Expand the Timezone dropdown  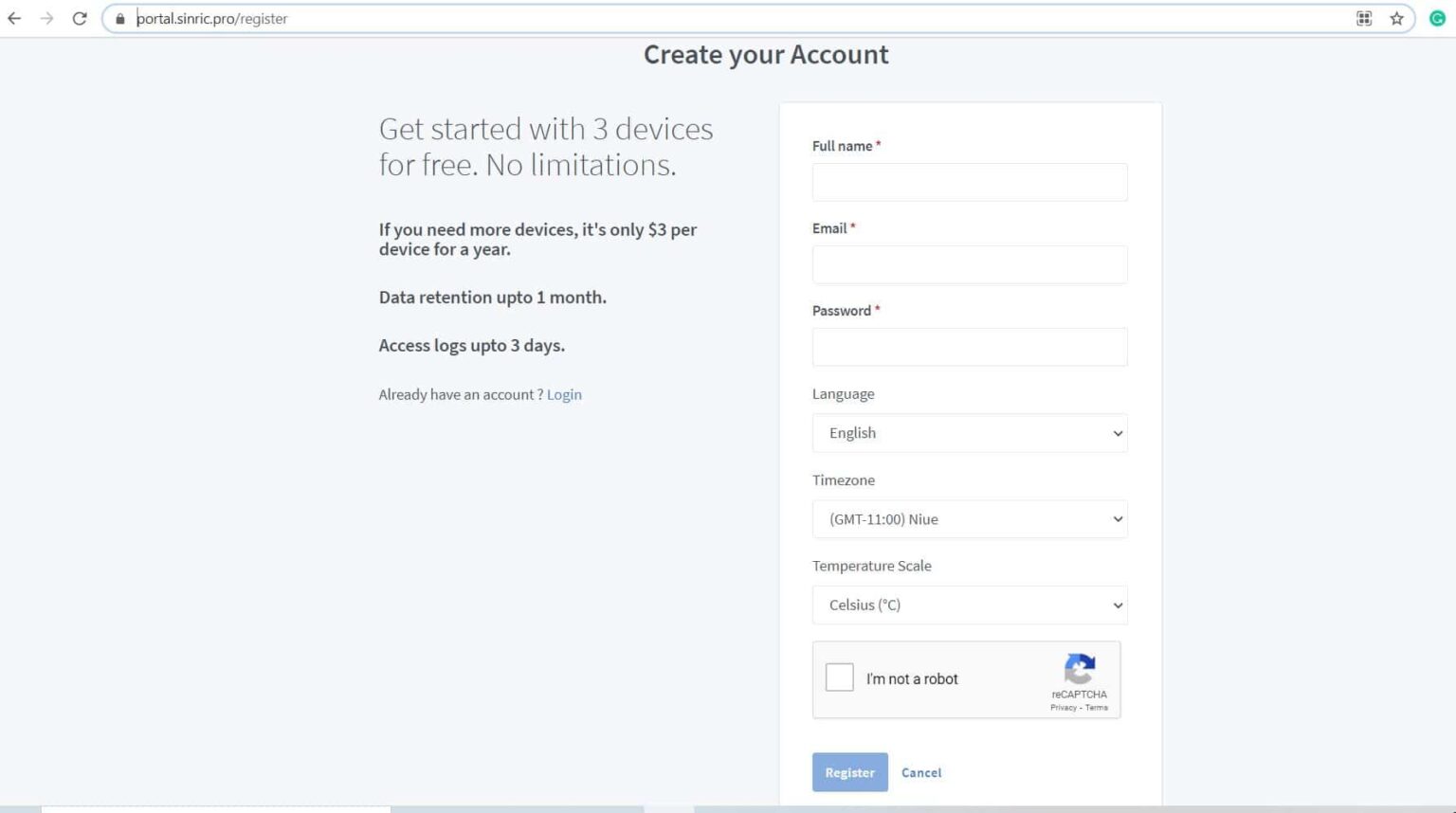pos(969,519)
